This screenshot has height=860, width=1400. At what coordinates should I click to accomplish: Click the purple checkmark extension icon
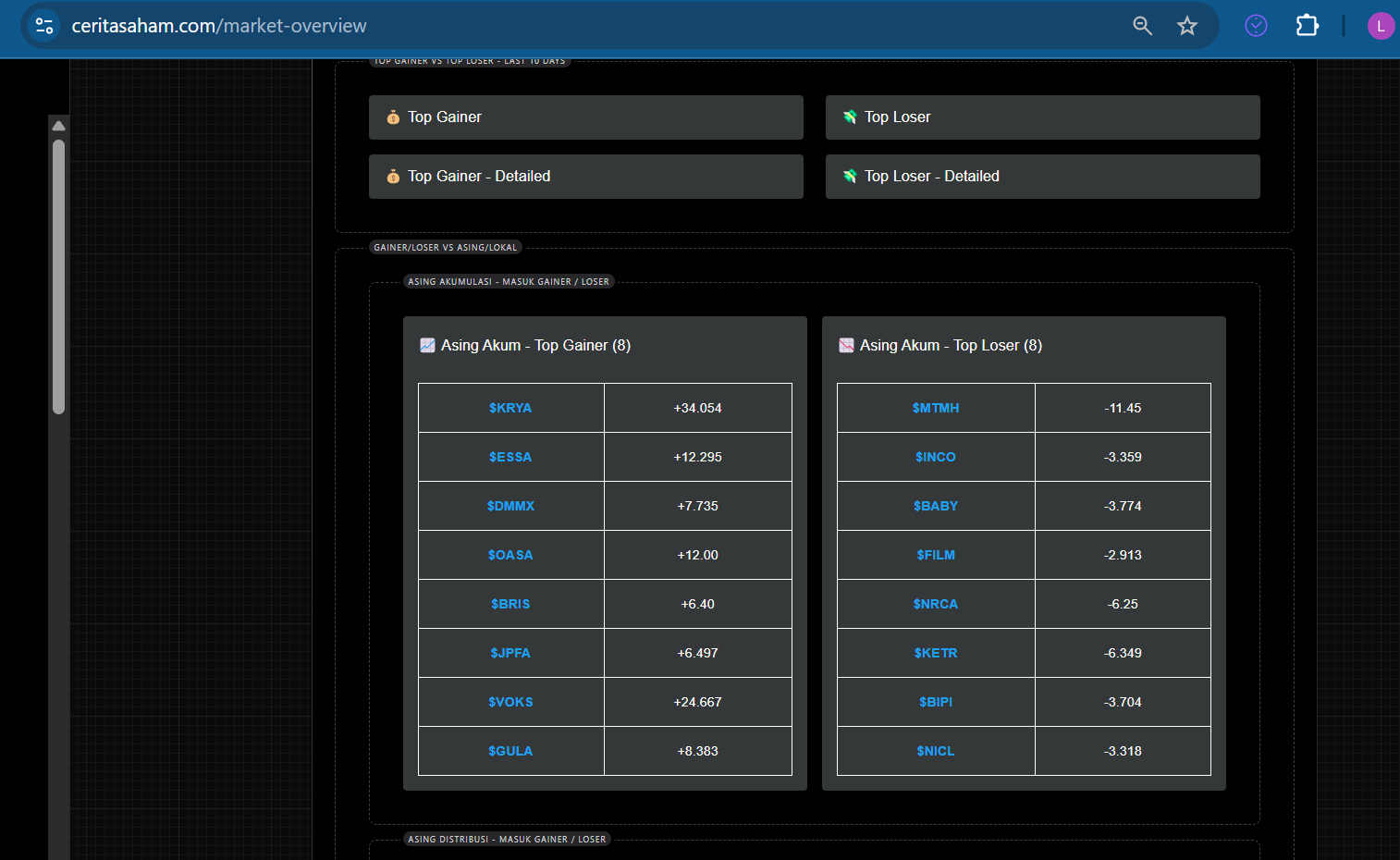tap(1256, 26)
